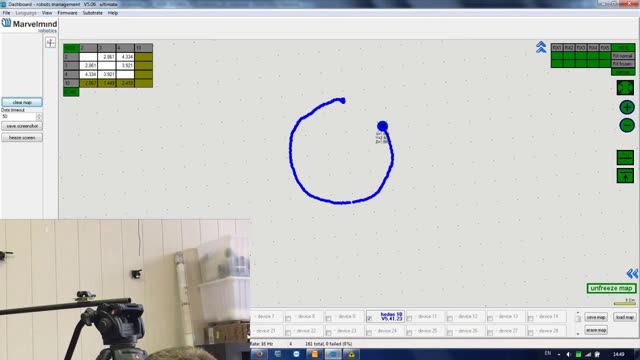Screen dimensions: 640x360
Task: Click the erase map button
Action: point(596,330)
